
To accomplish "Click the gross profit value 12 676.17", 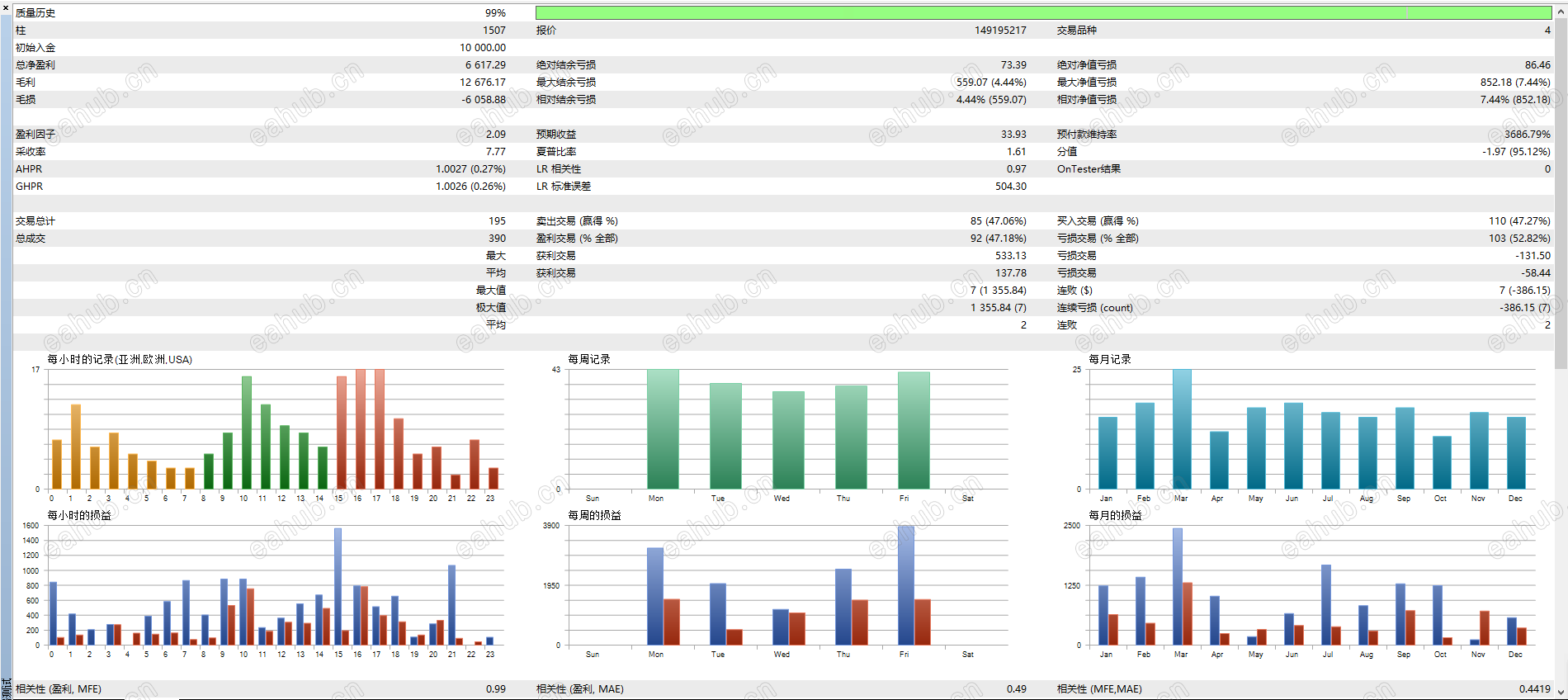I will [x=483, y=83].
